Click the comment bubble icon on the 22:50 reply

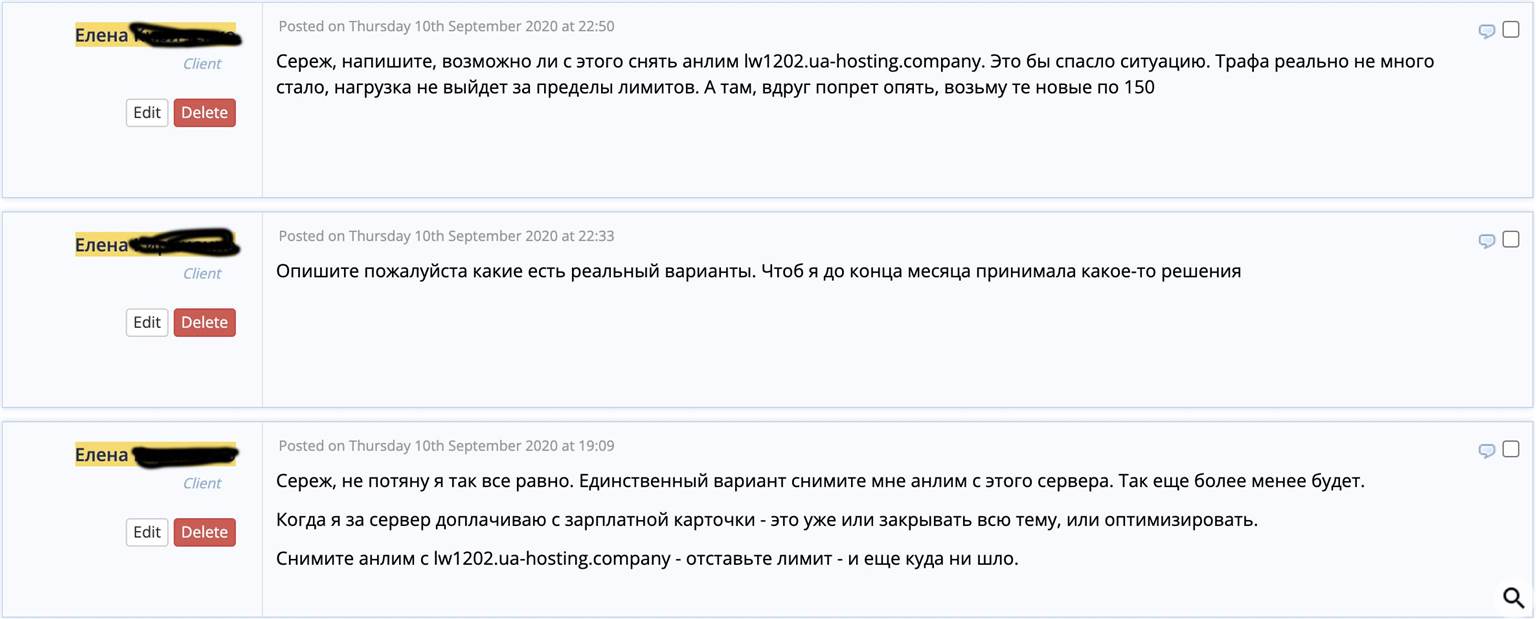click(1487, 31)
